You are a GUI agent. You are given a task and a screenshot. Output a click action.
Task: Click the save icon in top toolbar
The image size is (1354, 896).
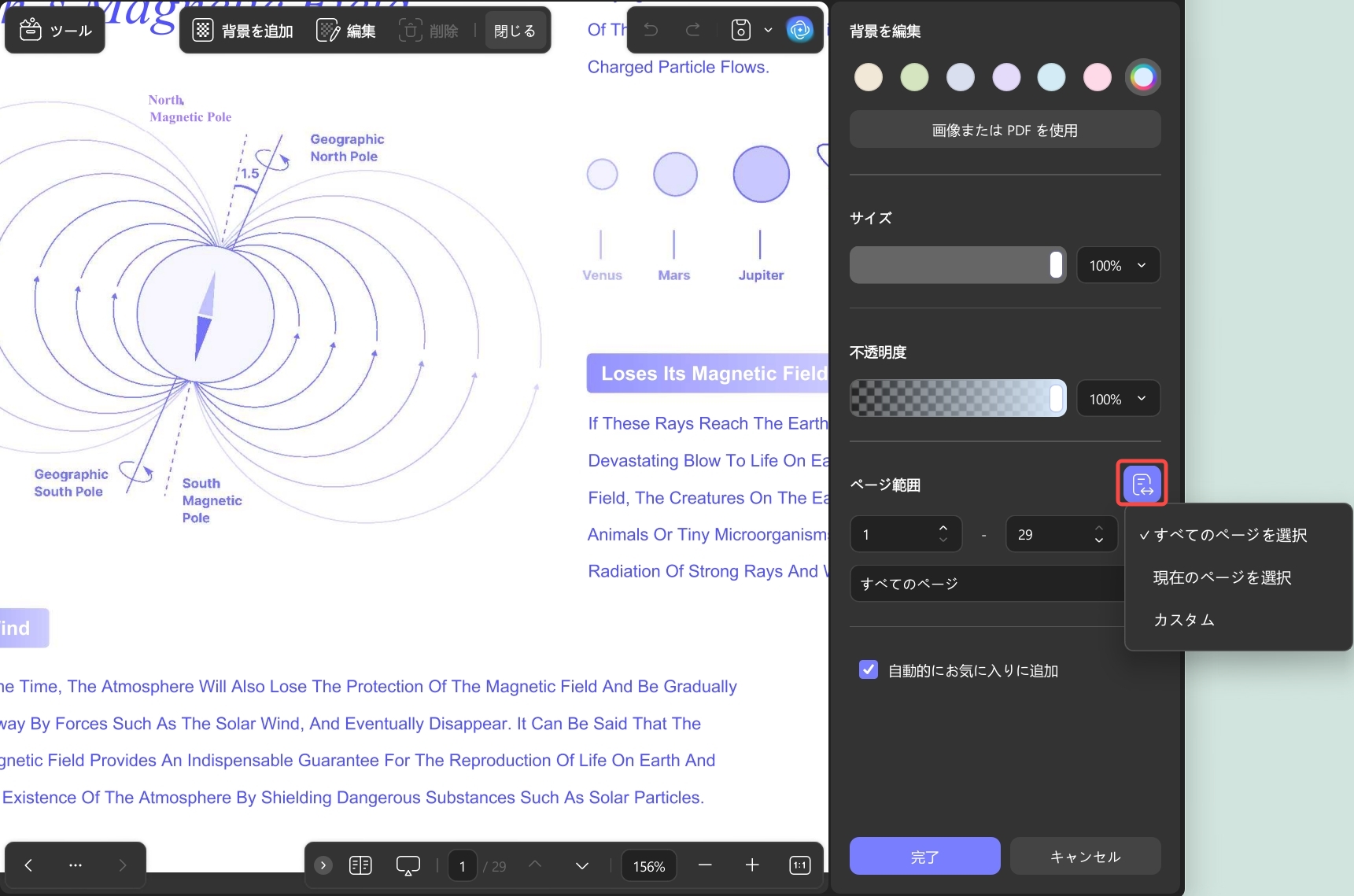(x=741, y=30)
